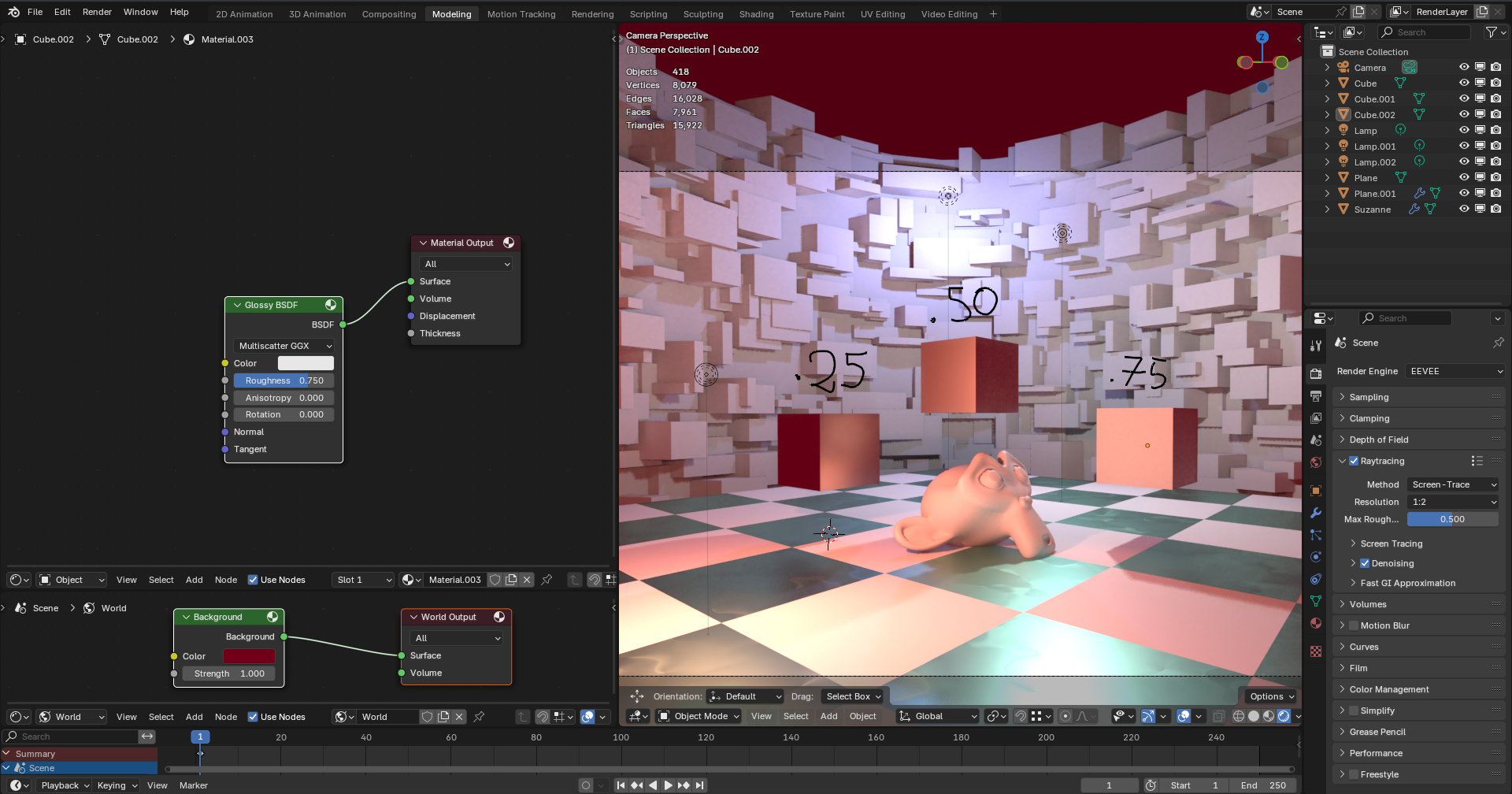Expand the Color Management panel
Screen dimensions: 1512x794
(1419, 689)
